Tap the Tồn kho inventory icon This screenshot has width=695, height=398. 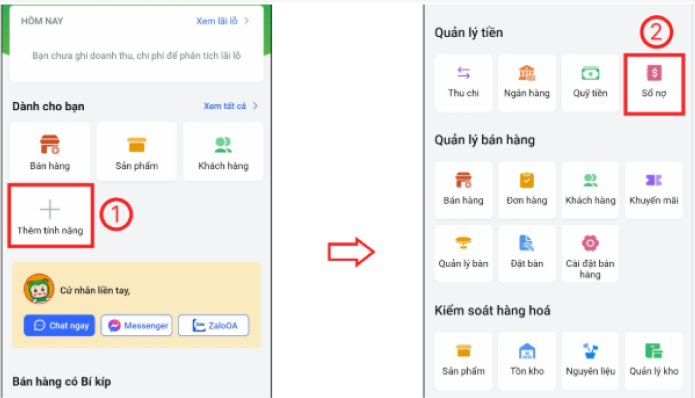point(527,361)
